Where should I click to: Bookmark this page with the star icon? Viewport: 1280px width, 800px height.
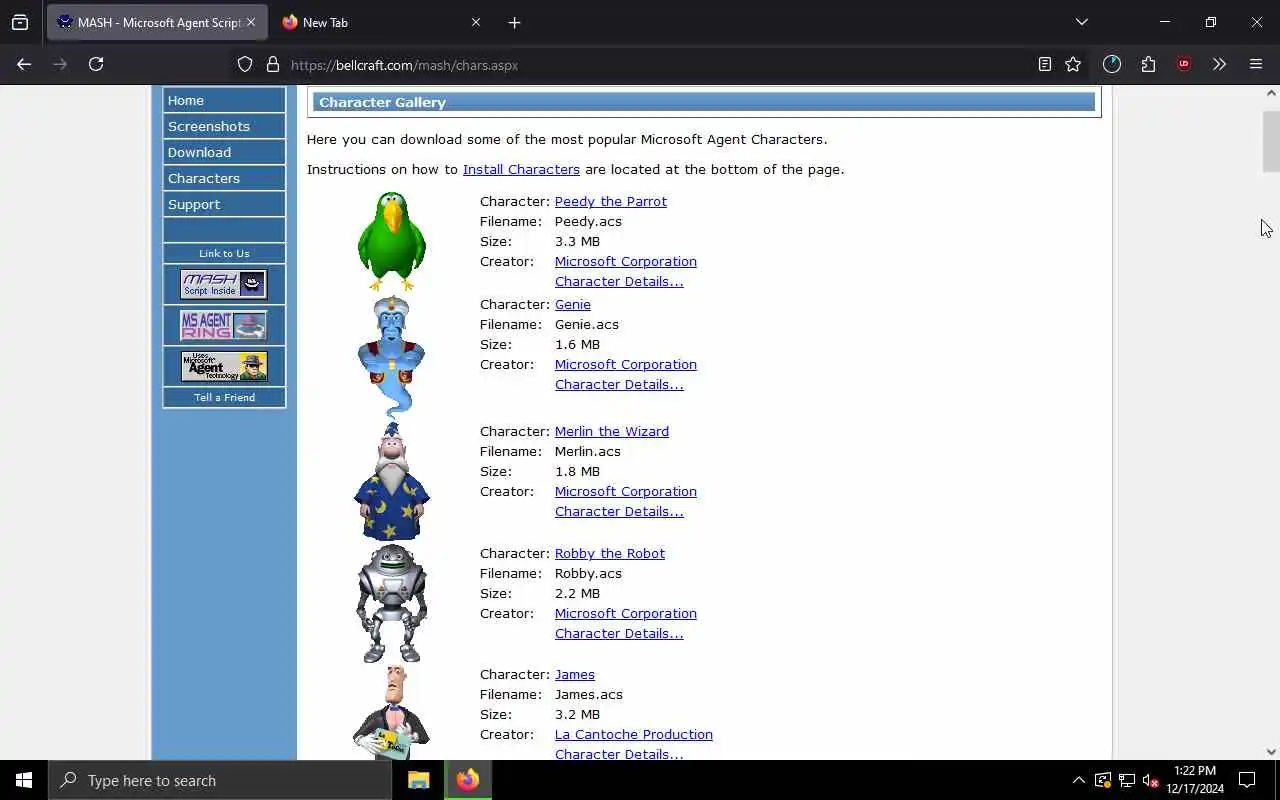point(1073,64)
